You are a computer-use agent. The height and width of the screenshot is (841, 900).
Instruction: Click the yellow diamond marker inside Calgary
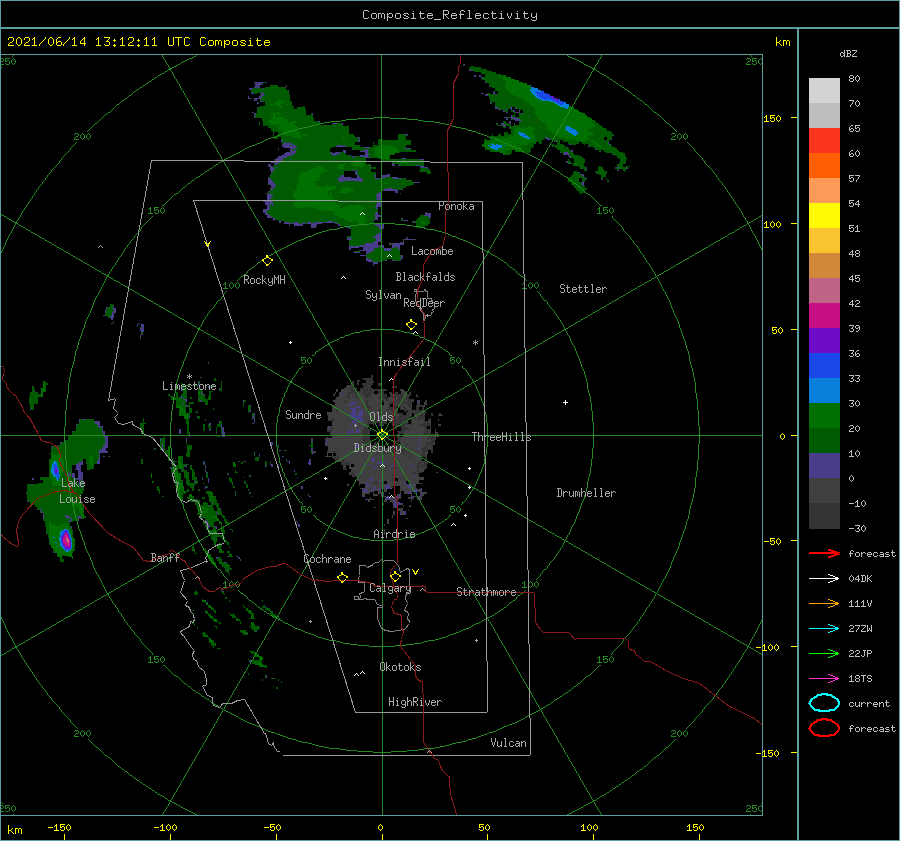point(395,576)
